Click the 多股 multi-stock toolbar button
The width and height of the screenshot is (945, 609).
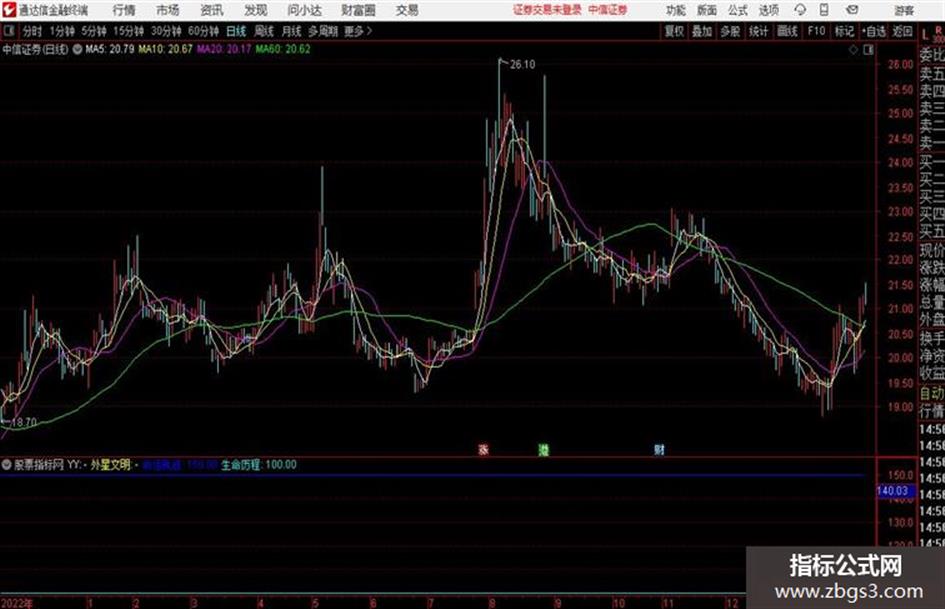[x=730, y=31]
